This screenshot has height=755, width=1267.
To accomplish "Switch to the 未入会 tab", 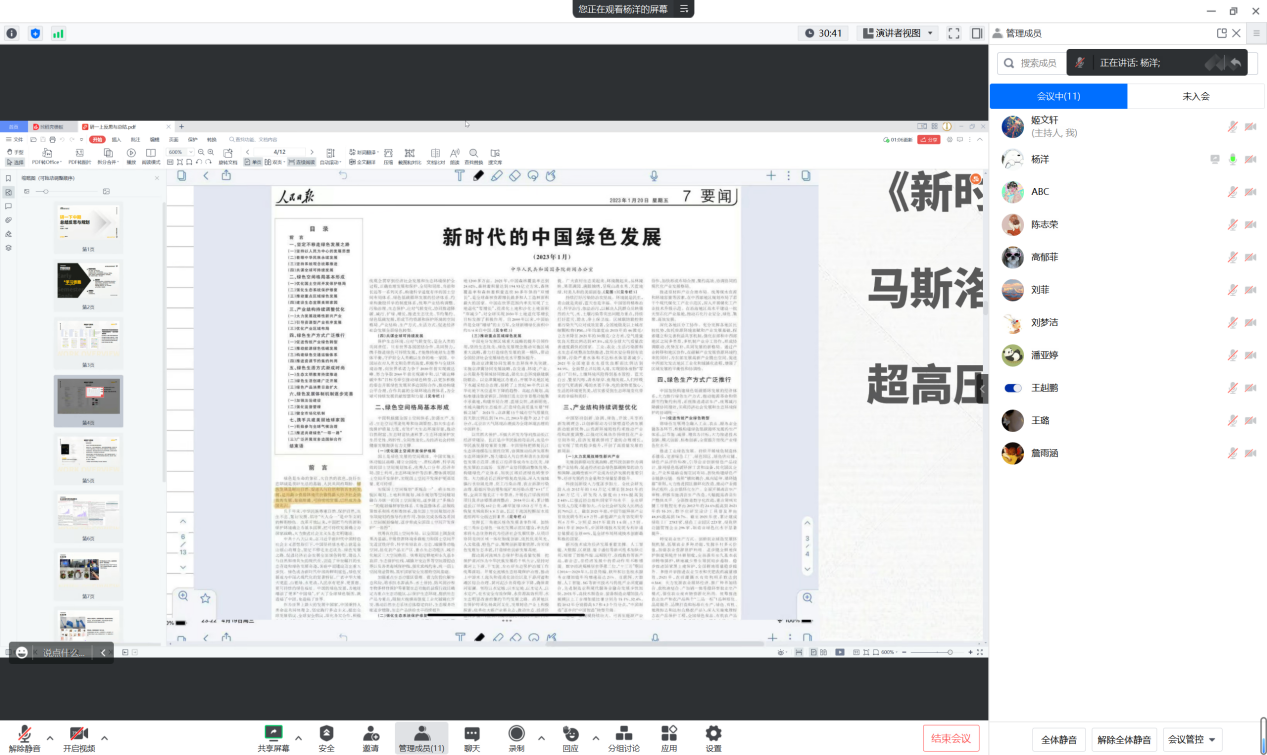I will tap(1196, 96).
